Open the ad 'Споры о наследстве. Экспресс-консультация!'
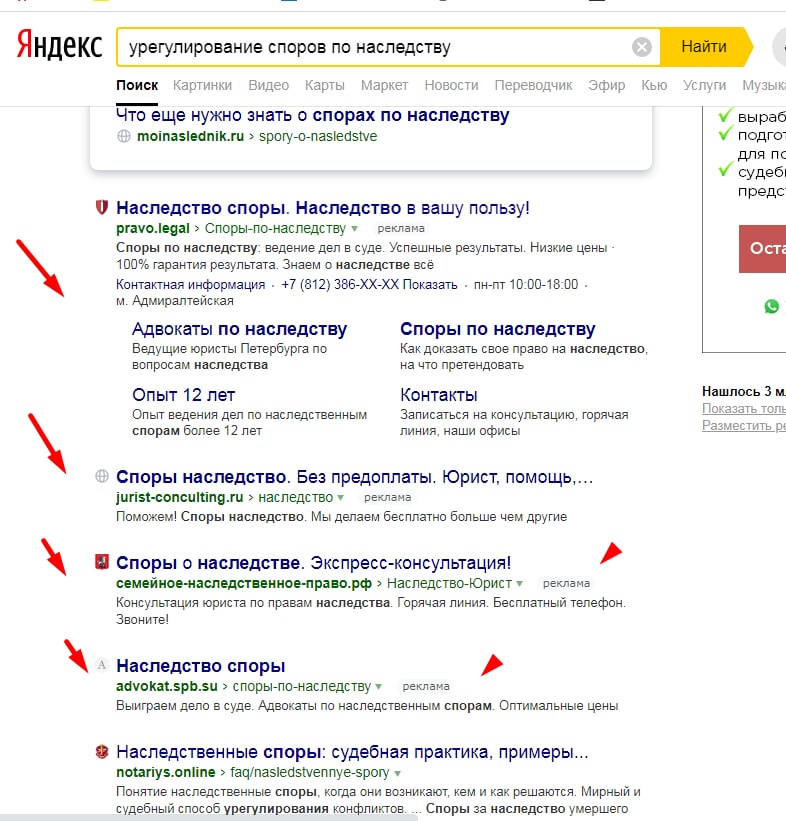 313,563
